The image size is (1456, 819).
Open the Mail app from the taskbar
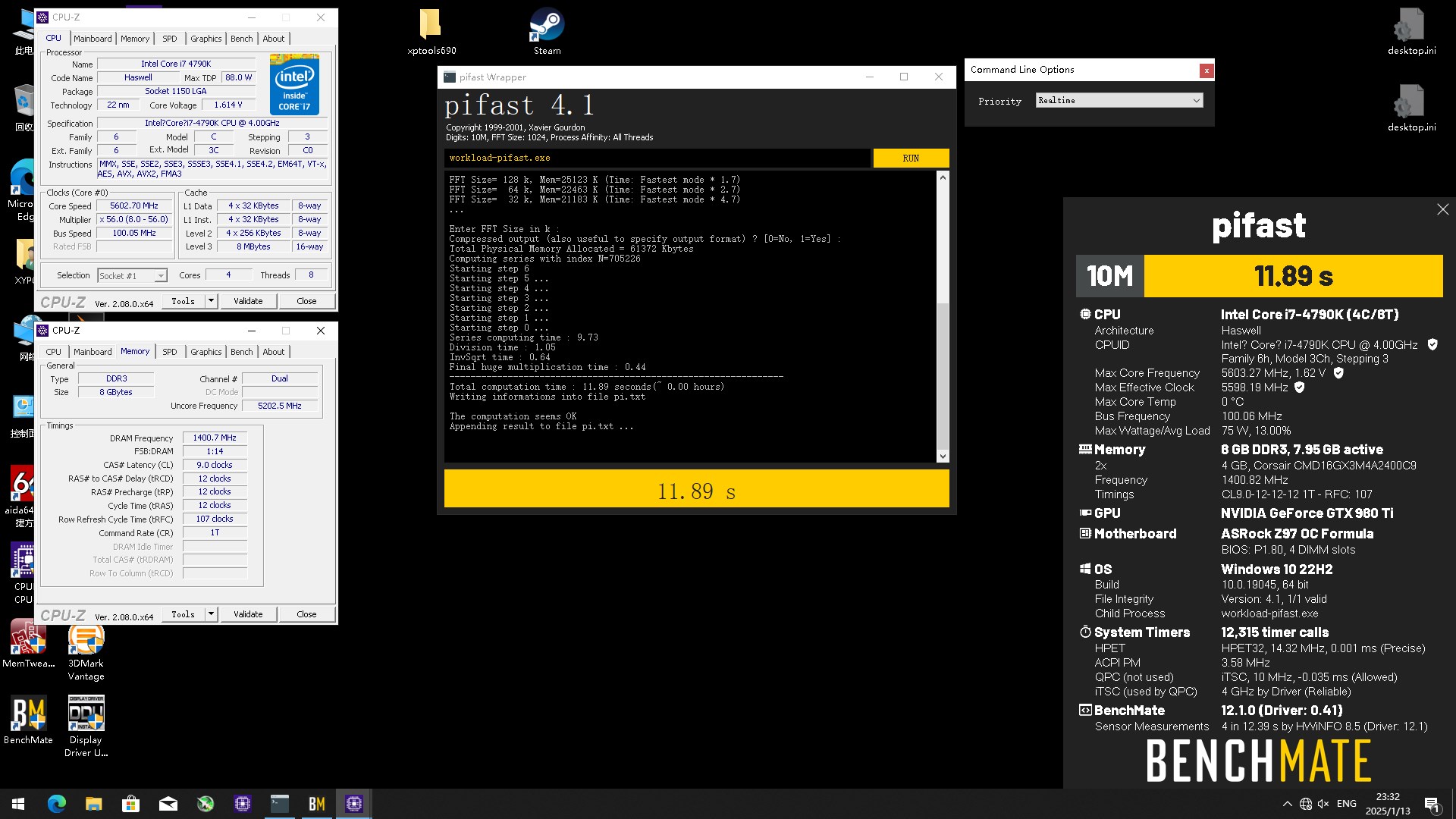click(x=168, y=804)
